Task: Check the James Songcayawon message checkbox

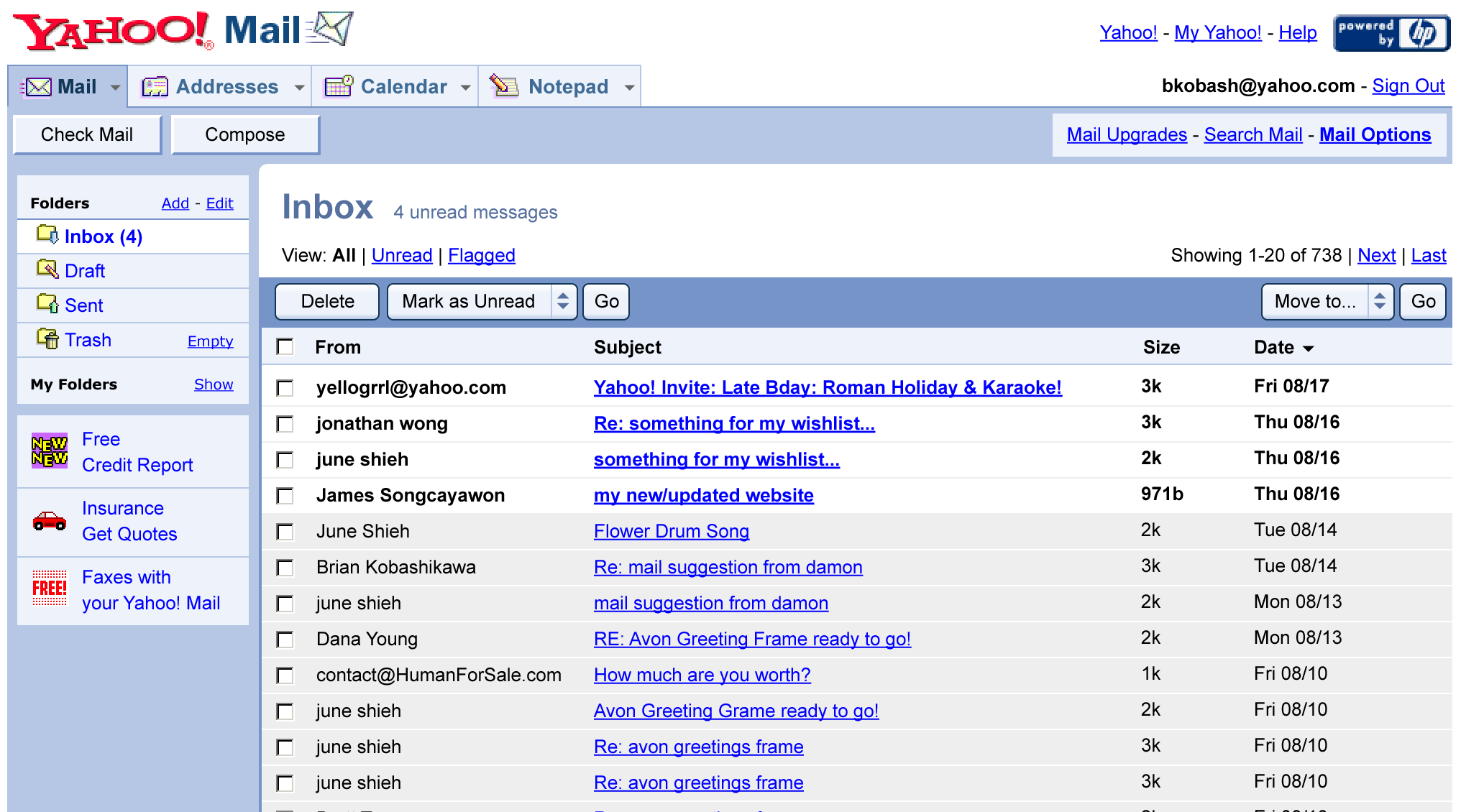Action: pos(285,496)
